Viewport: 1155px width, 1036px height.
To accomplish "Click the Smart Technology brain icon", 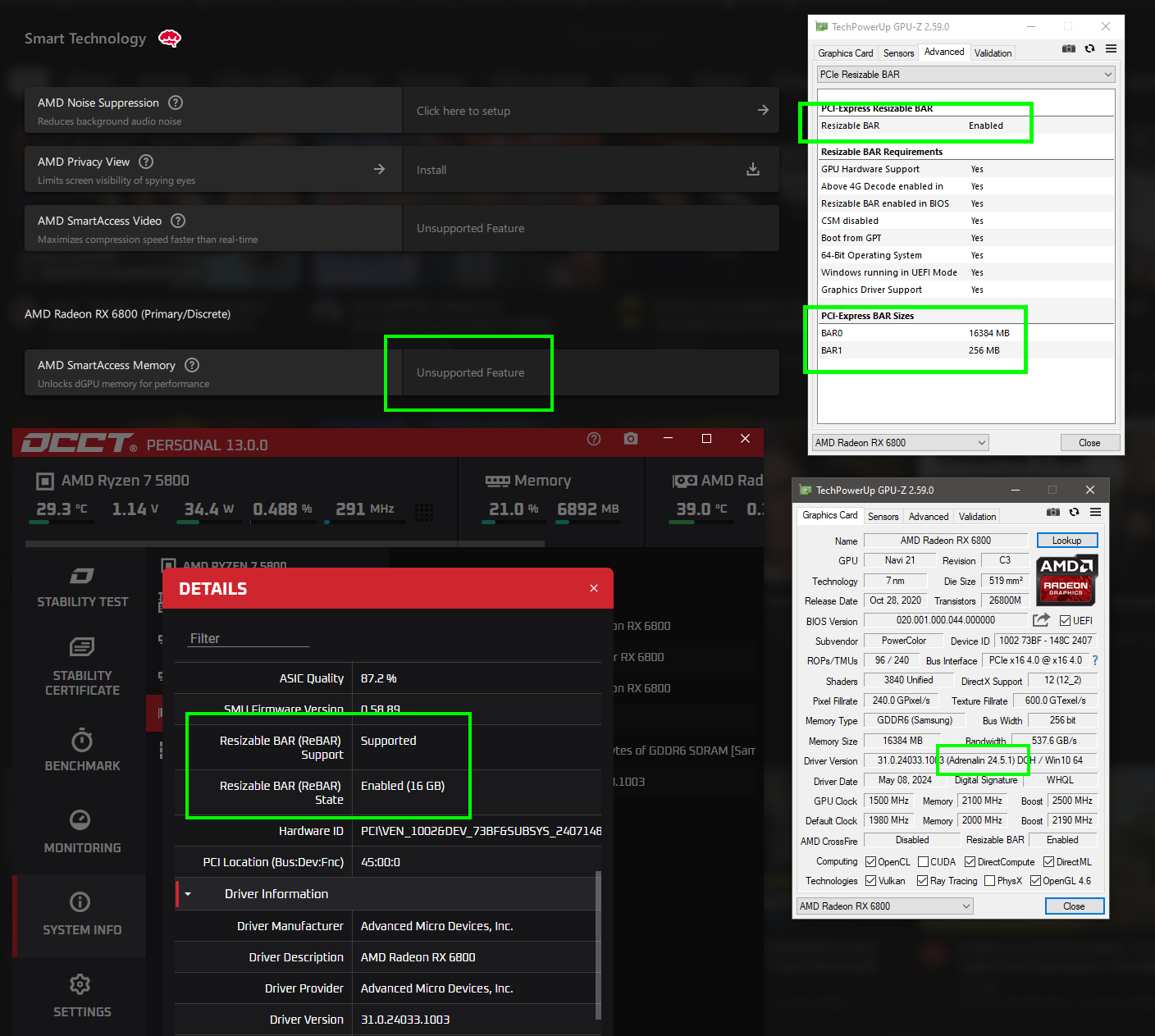I will click(170, 39).
